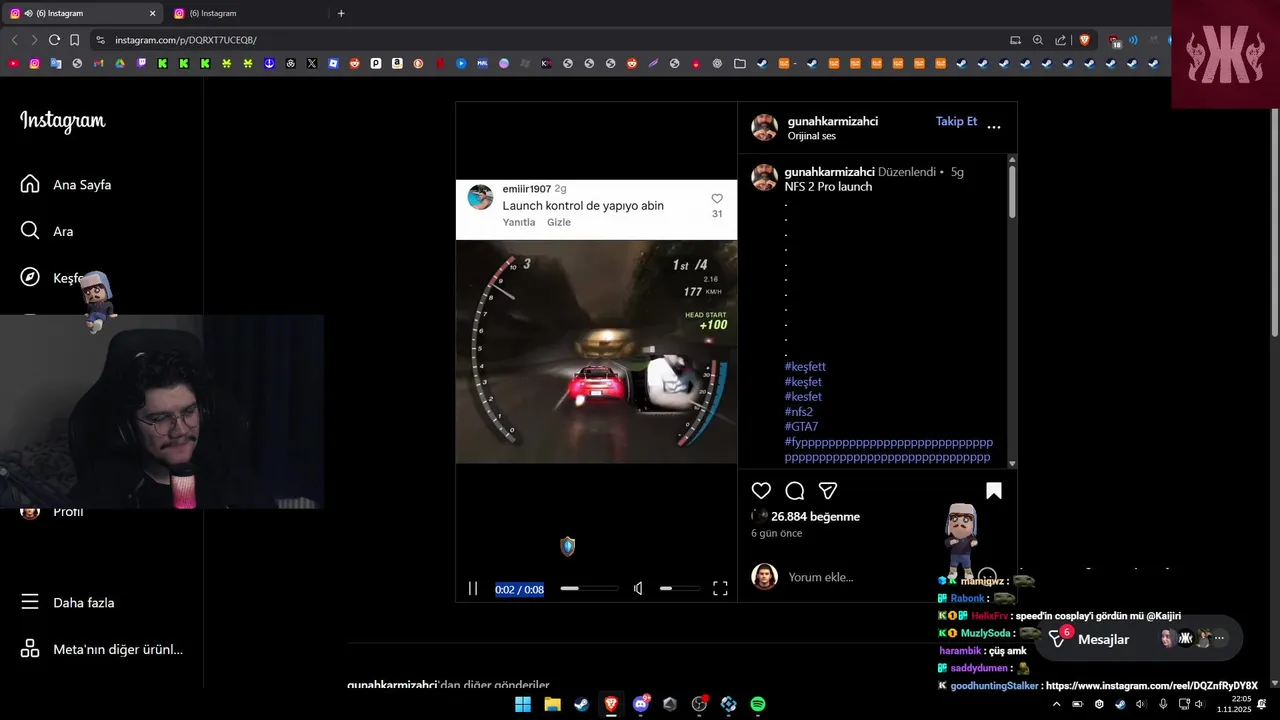This screenshot has width=1280, height=720.
Task: Open the Reddit bookmark next to Roblox
Action: point(354,63)
